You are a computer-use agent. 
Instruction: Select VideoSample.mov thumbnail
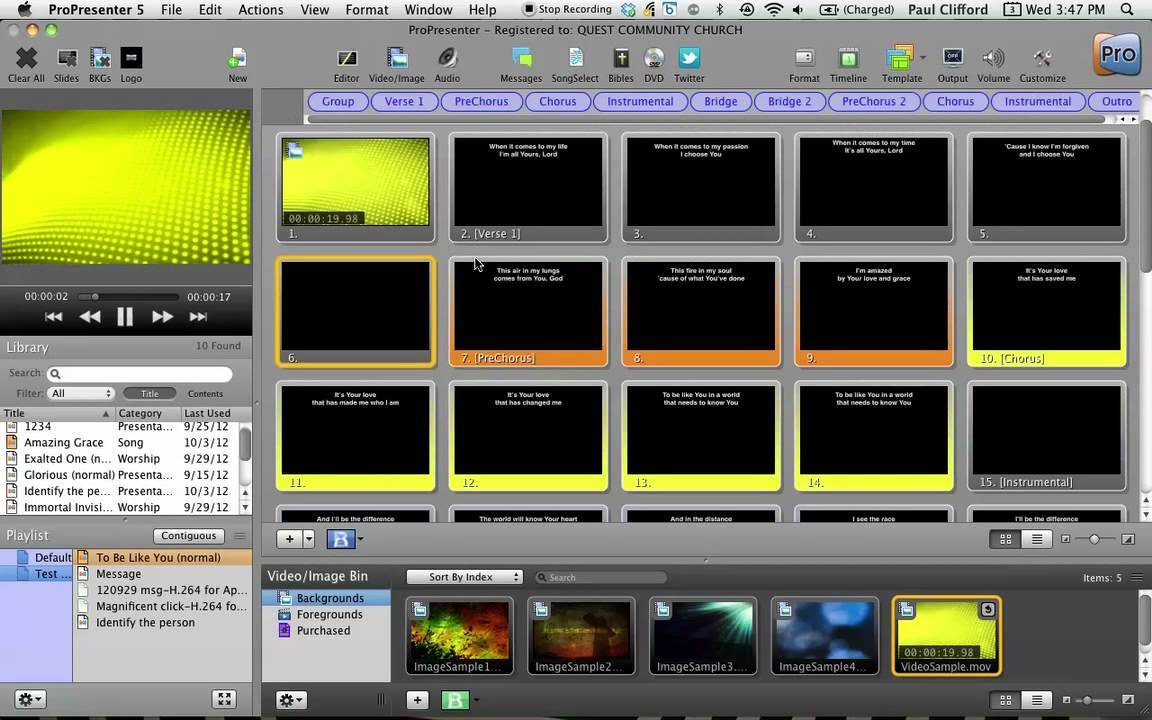tap(946, 636)
